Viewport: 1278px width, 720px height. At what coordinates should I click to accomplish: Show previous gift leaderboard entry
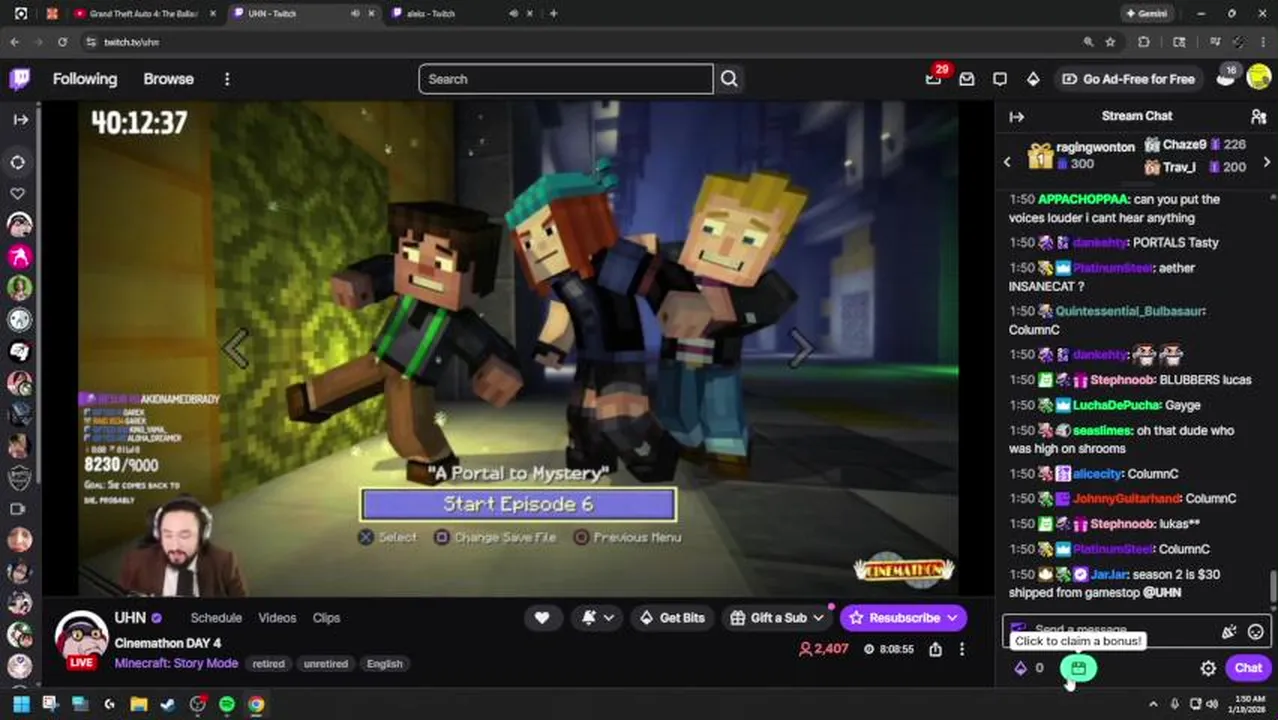(x=1007, y=163)
